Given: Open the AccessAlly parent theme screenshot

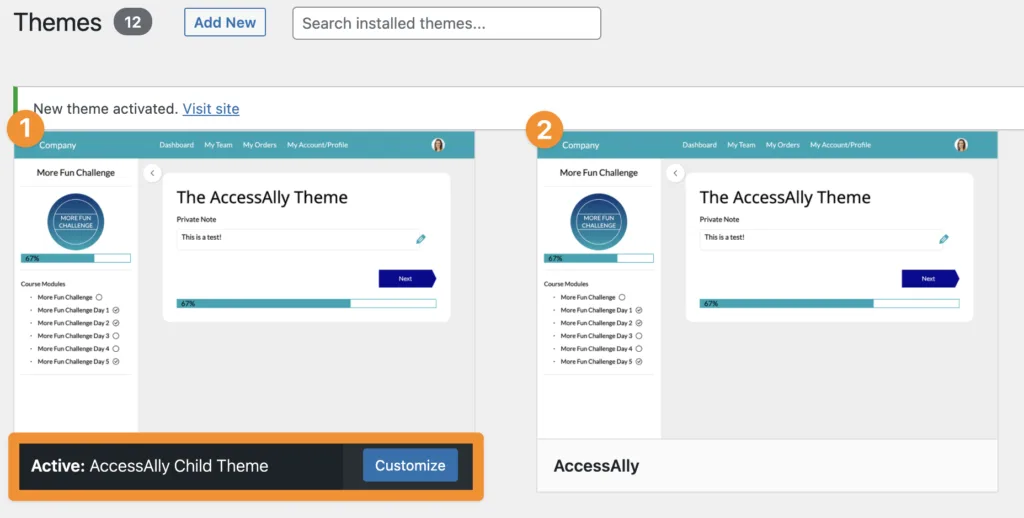Looking at the screenshot, I should pyautogui.click(x=767, y=285).
